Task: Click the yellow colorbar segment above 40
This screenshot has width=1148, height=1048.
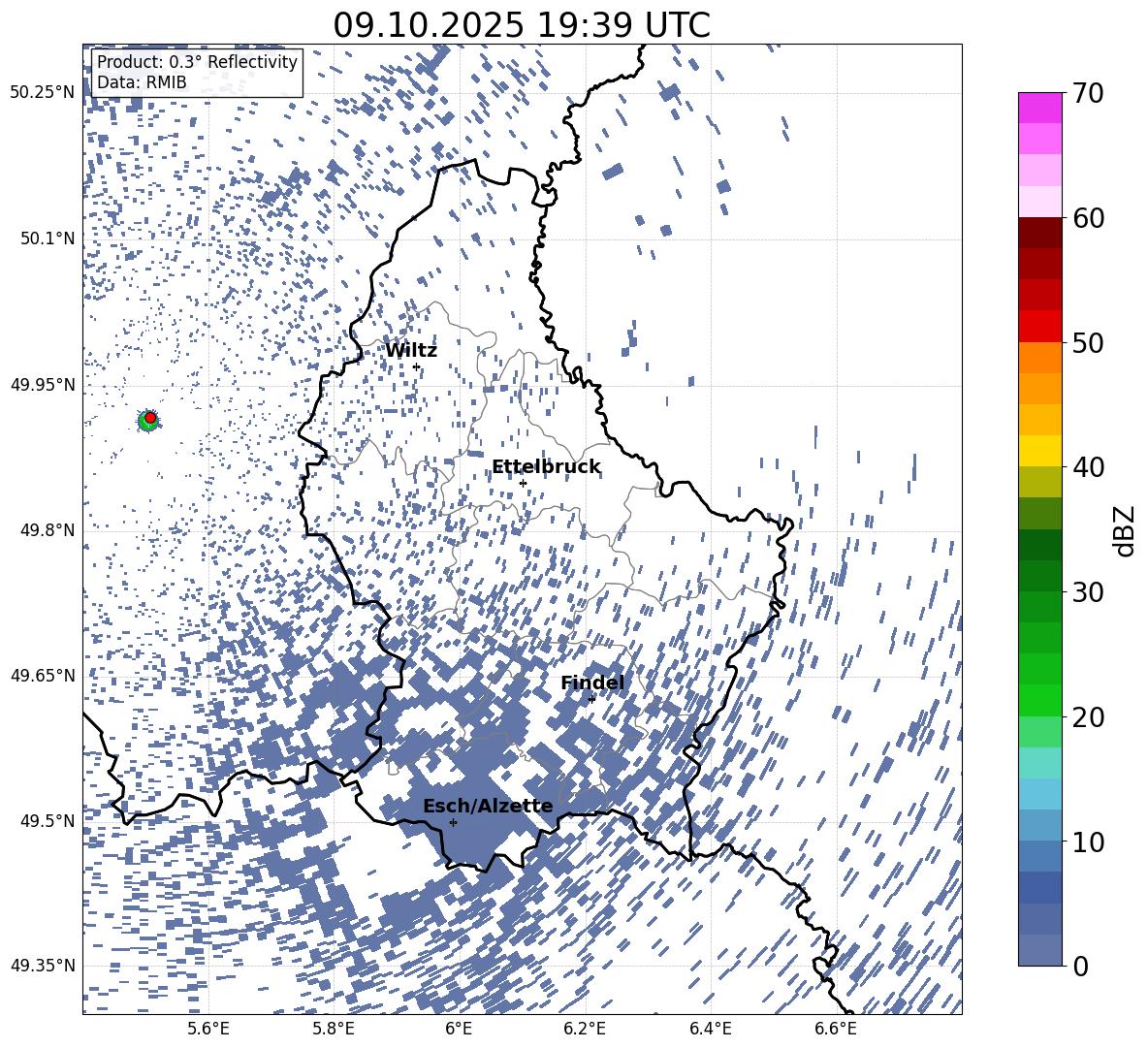Action: click(x=1039, y=452)
